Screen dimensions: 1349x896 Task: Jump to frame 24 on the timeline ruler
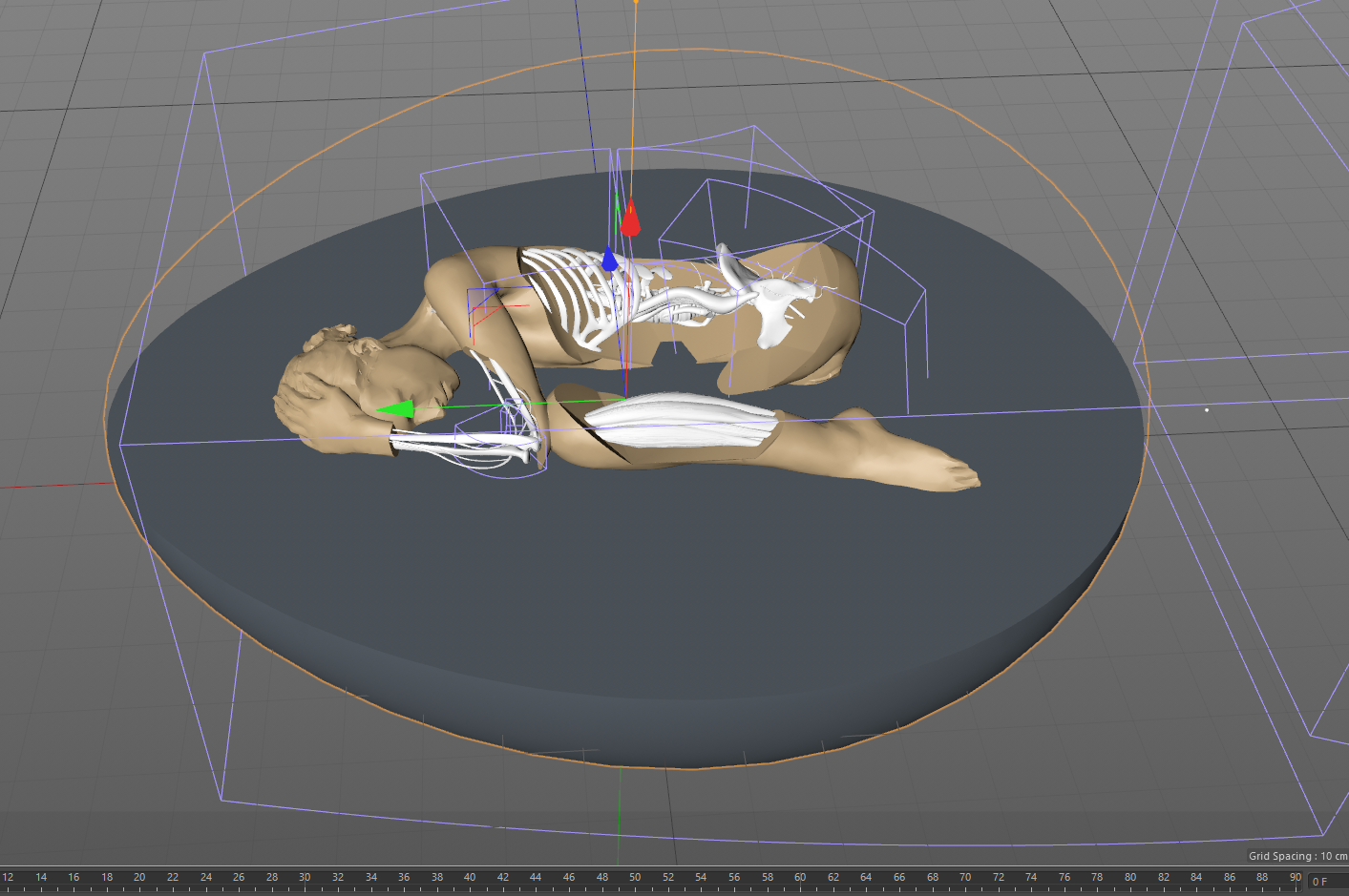coord(206,877)
